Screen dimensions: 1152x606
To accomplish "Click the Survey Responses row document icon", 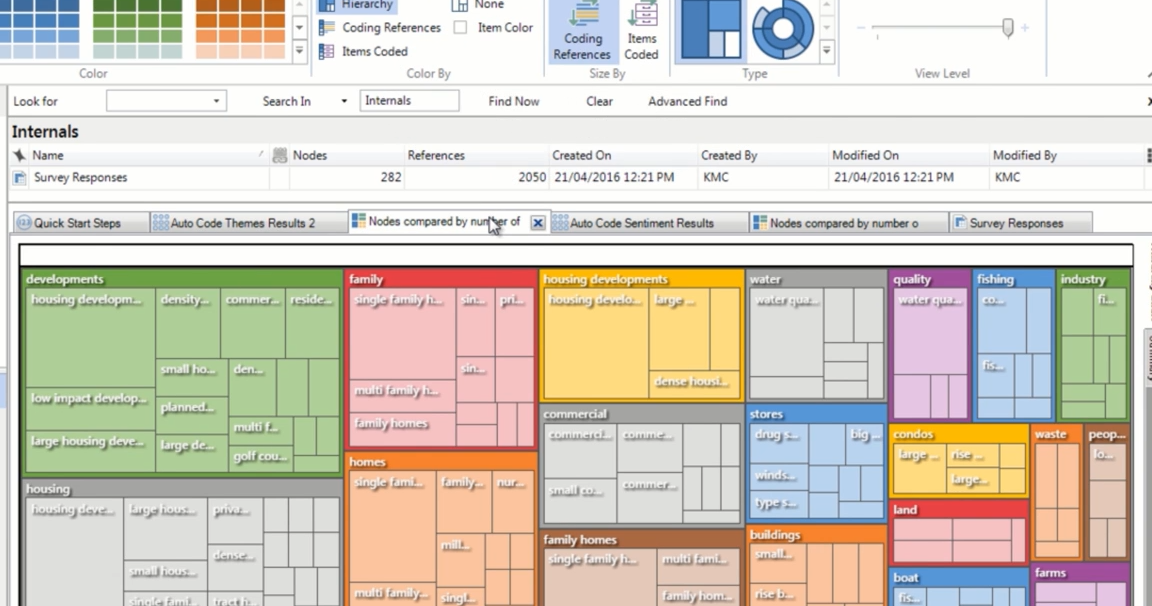I will pyautogui.click(x=20, y=178).
